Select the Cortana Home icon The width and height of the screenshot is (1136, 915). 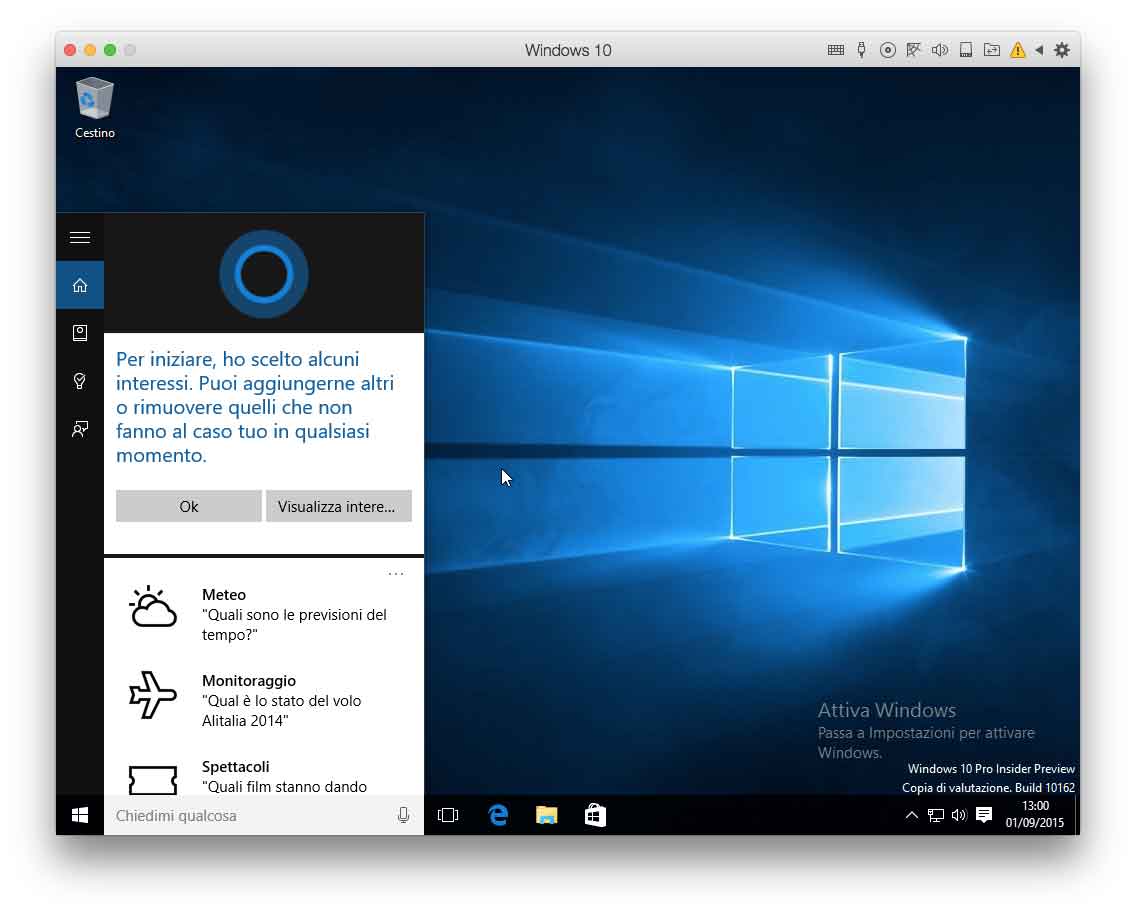coord(80,285)
